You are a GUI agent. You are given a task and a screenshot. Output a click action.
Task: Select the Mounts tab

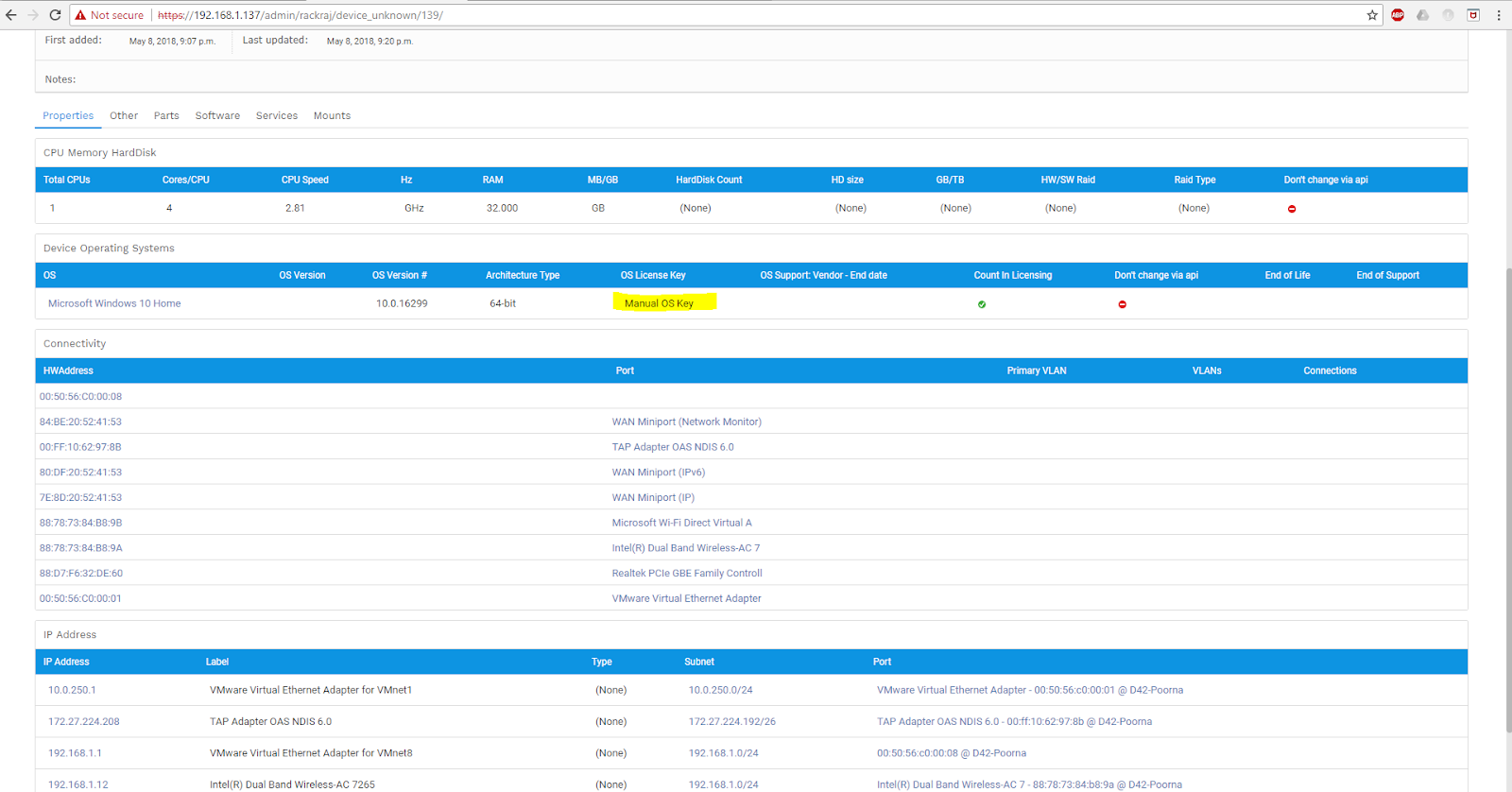point(332,116)
